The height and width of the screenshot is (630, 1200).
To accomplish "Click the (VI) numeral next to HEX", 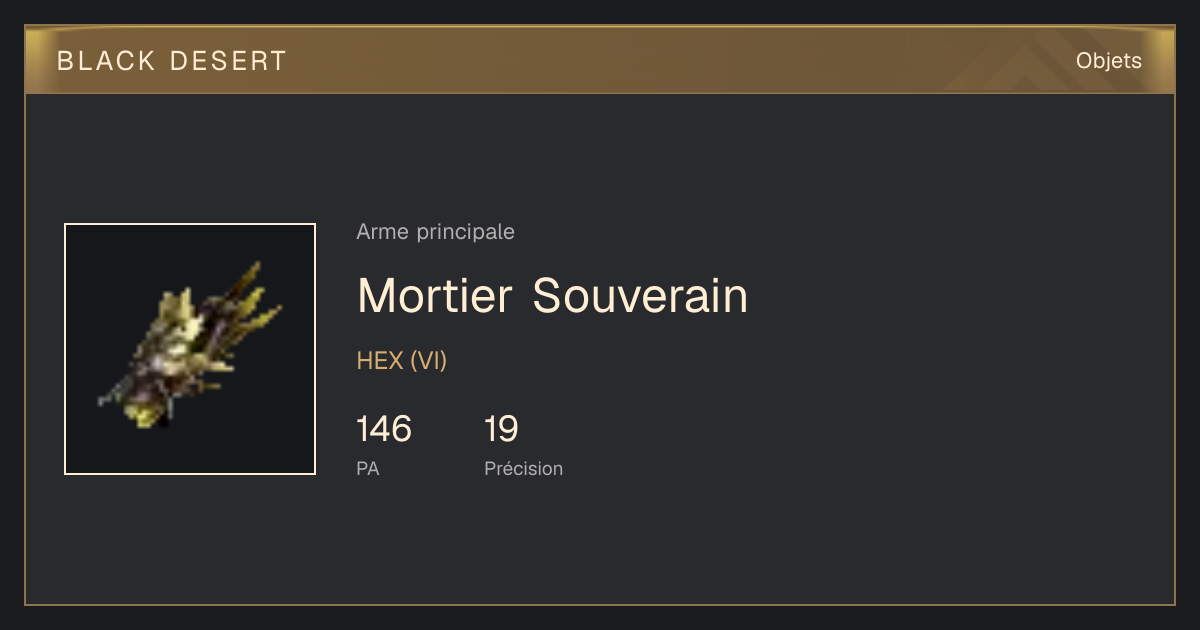I will coord(428,361).
